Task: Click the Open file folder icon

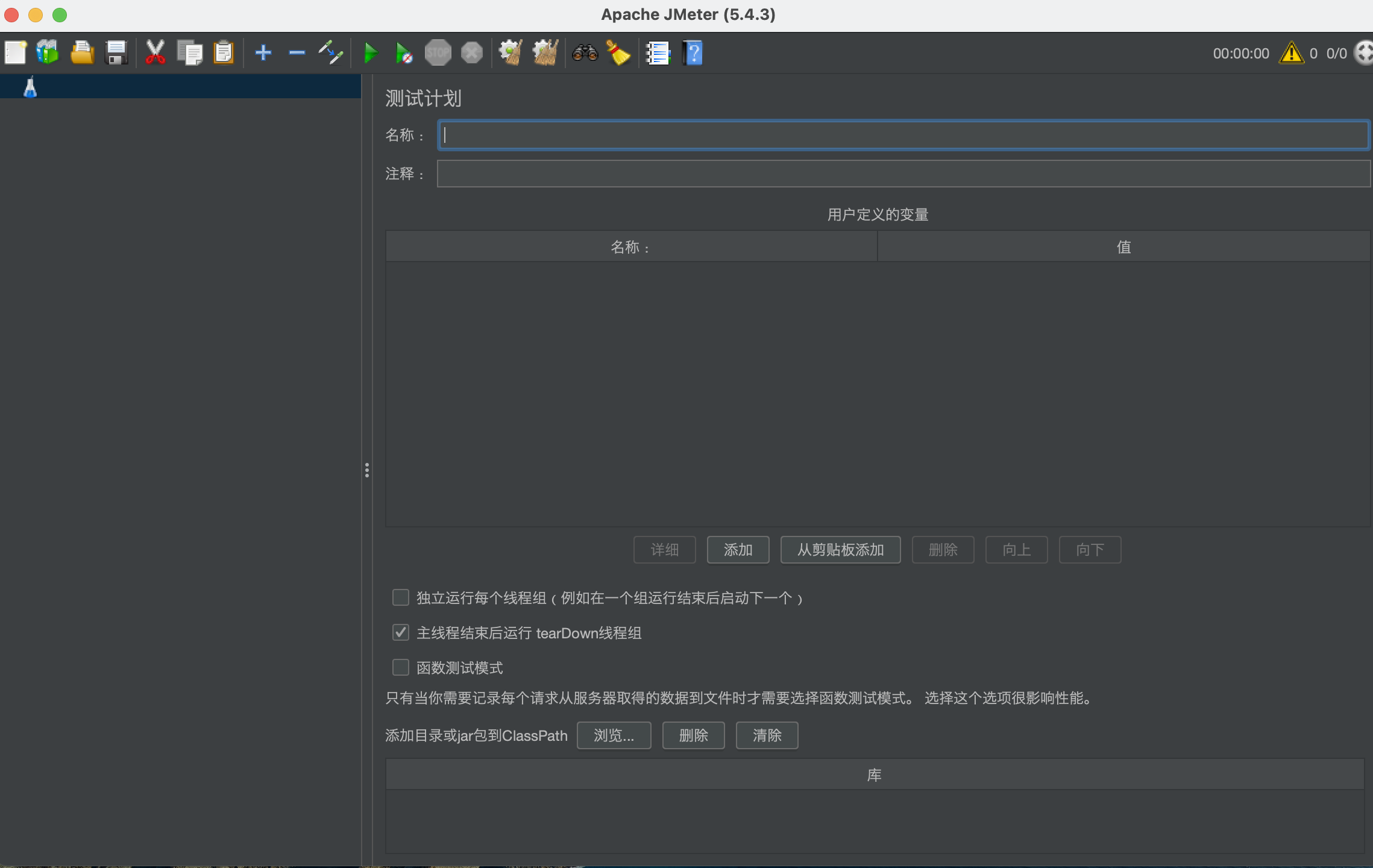Action: click(x=82, y=53)
